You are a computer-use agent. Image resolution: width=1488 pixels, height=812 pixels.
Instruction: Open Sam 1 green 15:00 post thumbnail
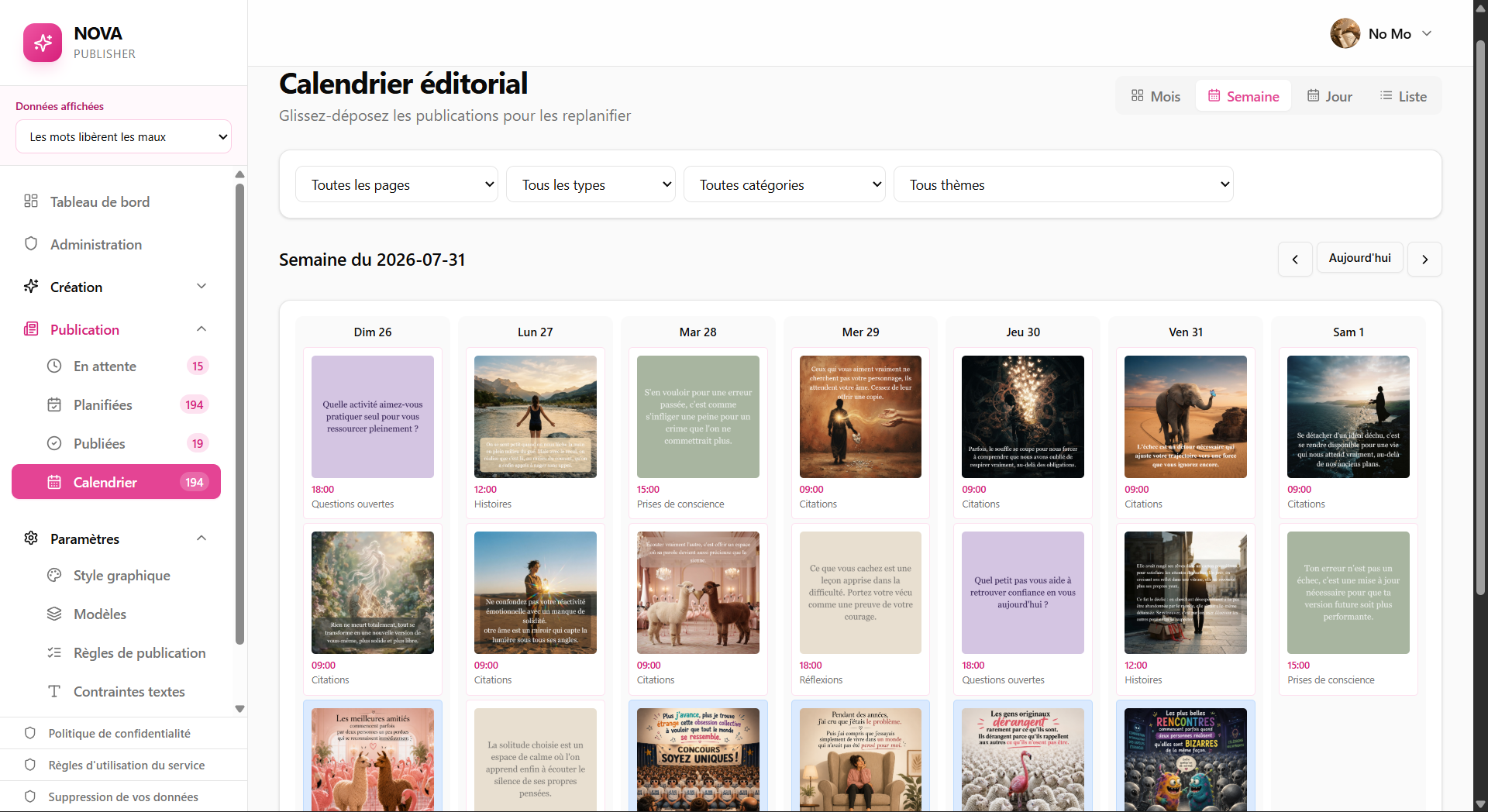1348,593
